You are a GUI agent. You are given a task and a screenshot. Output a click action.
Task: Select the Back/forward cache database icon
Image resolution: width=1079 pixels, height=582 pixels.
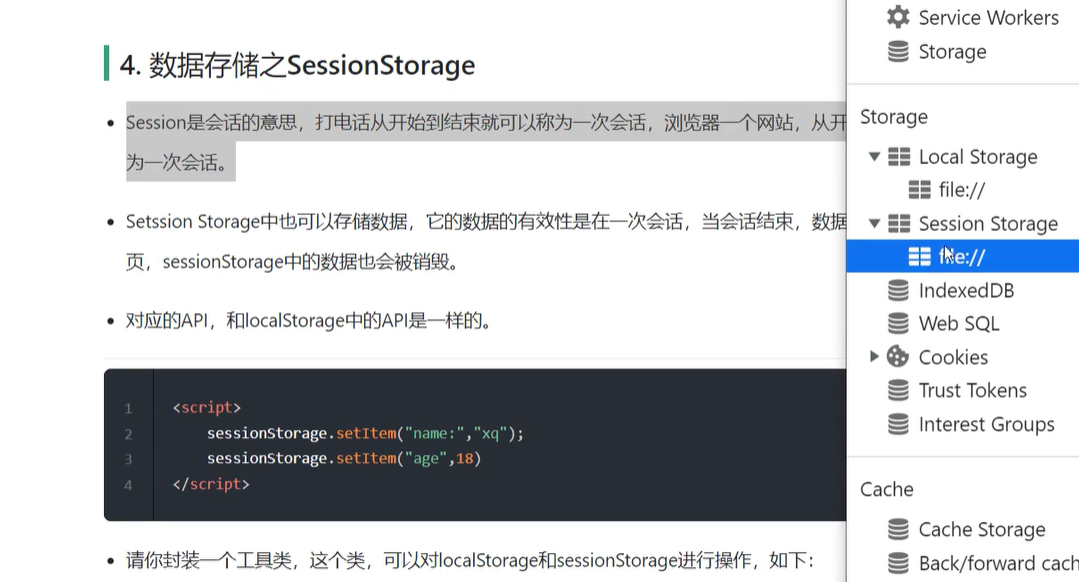(897, 563)
